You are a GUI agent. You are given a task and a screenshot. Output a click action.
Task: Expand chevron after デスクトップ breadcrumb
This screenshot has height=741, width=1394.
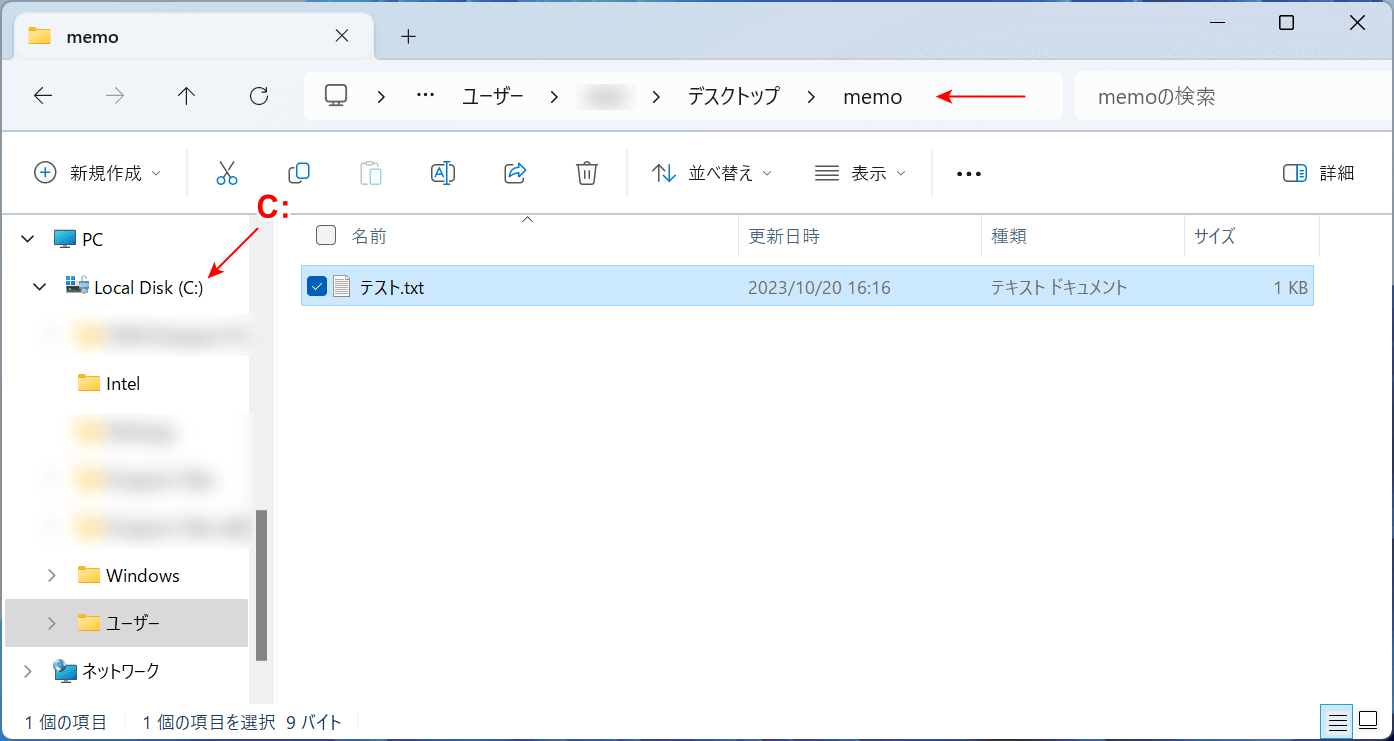[811, 97]
